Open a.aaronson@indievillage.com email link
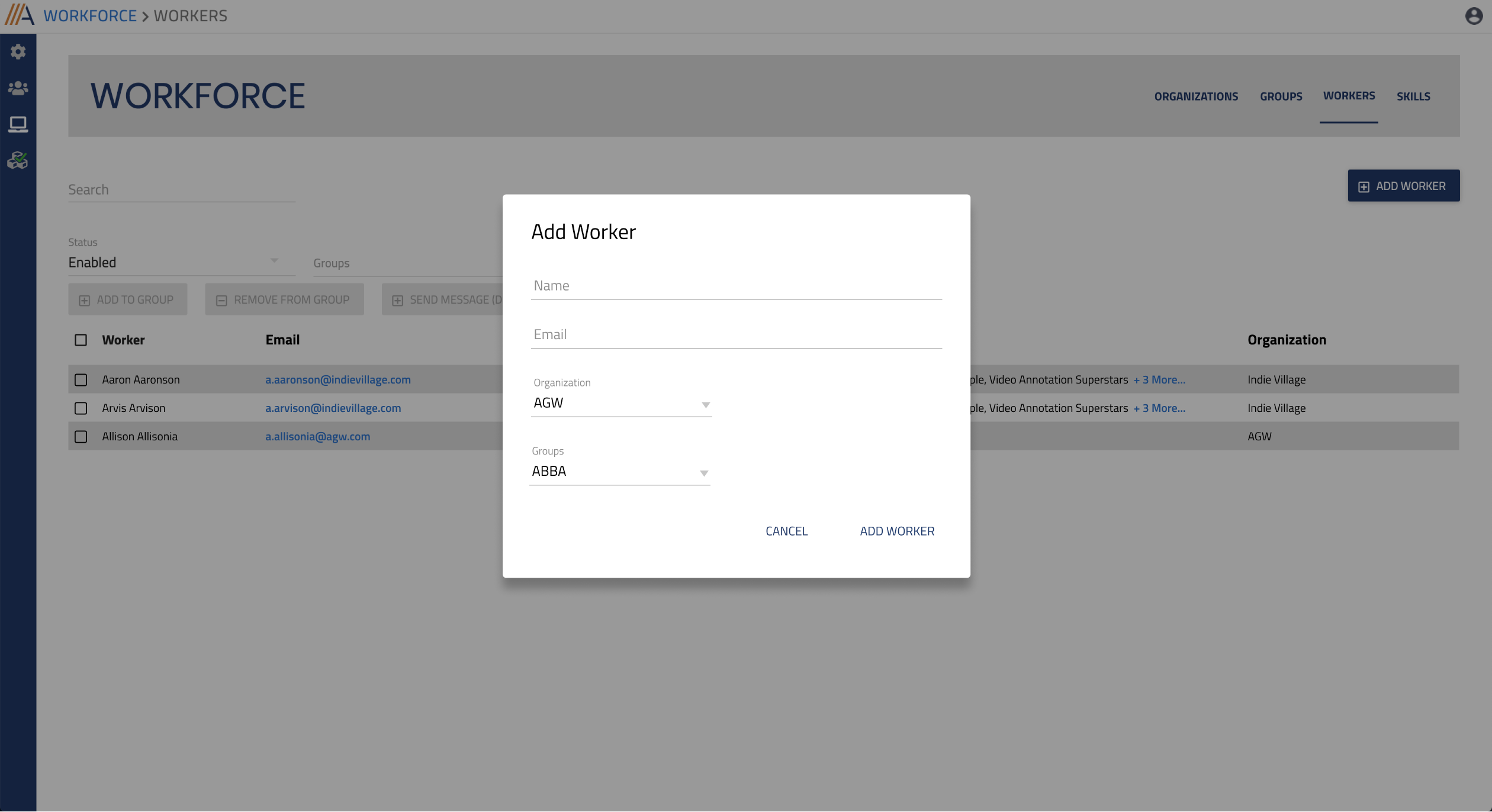This screenshot has height=812, width=1492. pyautogui.click(x=338, y=379)
